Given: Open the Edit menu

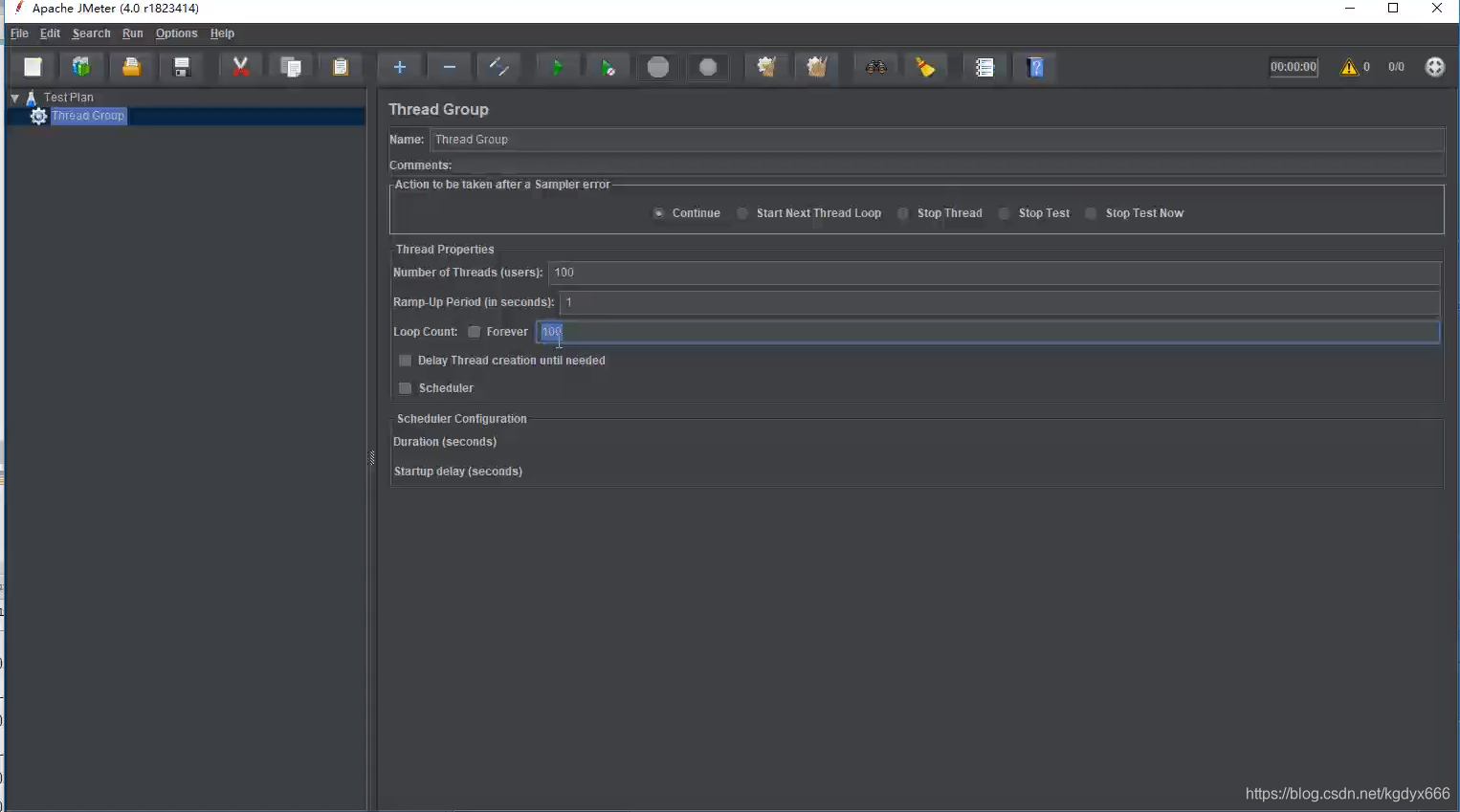Looking at the screenshot, I should [x=50, y=33].
